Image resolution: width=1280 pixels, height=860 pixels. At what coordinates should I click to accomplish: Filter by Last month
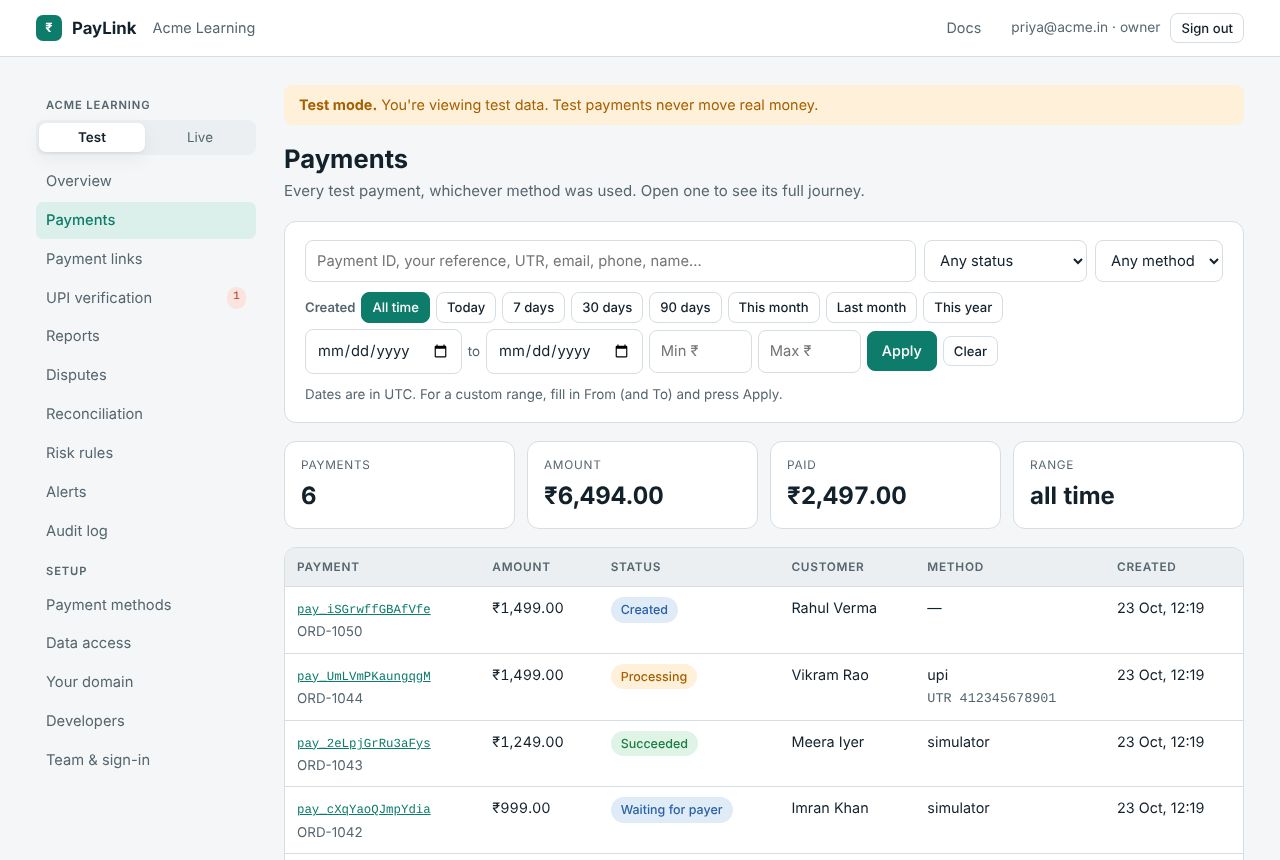click(x=871, y=307)
